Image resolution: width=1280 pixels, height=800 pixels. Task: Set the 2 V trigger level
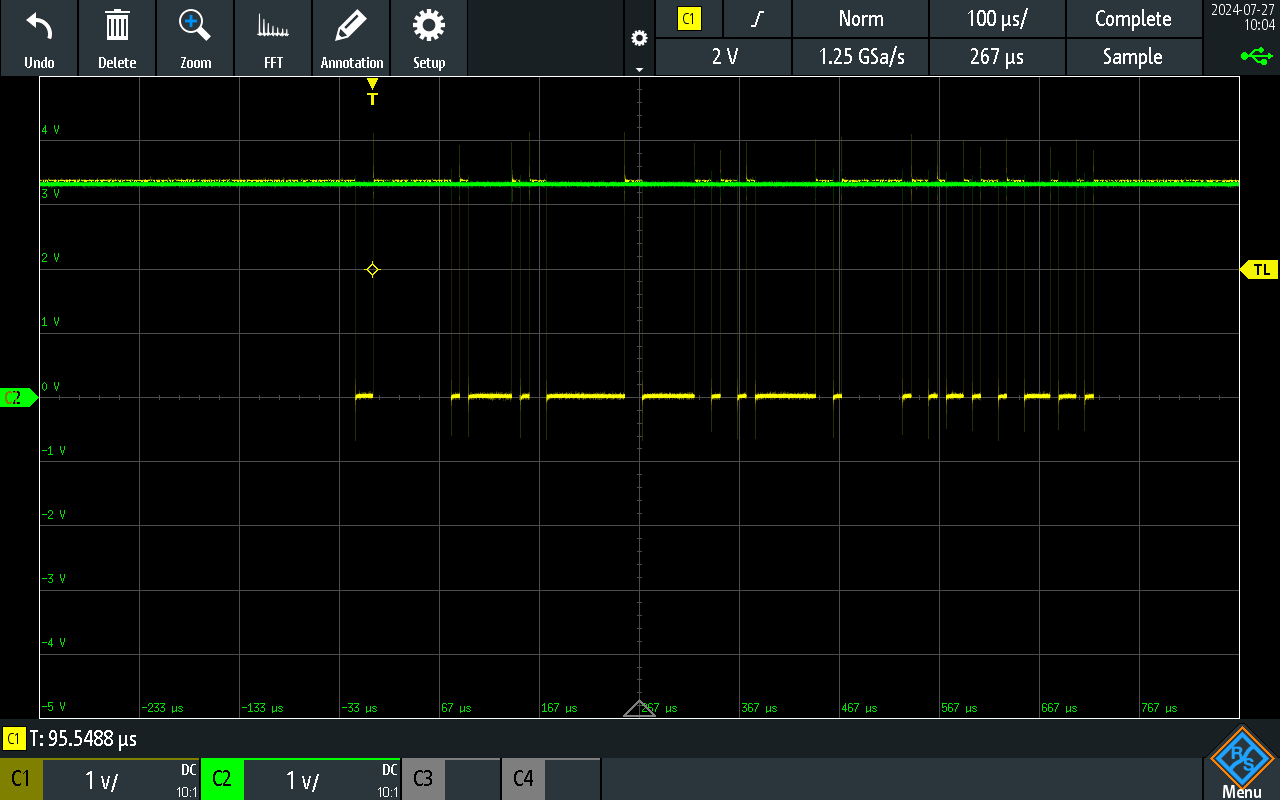(724, 57)
